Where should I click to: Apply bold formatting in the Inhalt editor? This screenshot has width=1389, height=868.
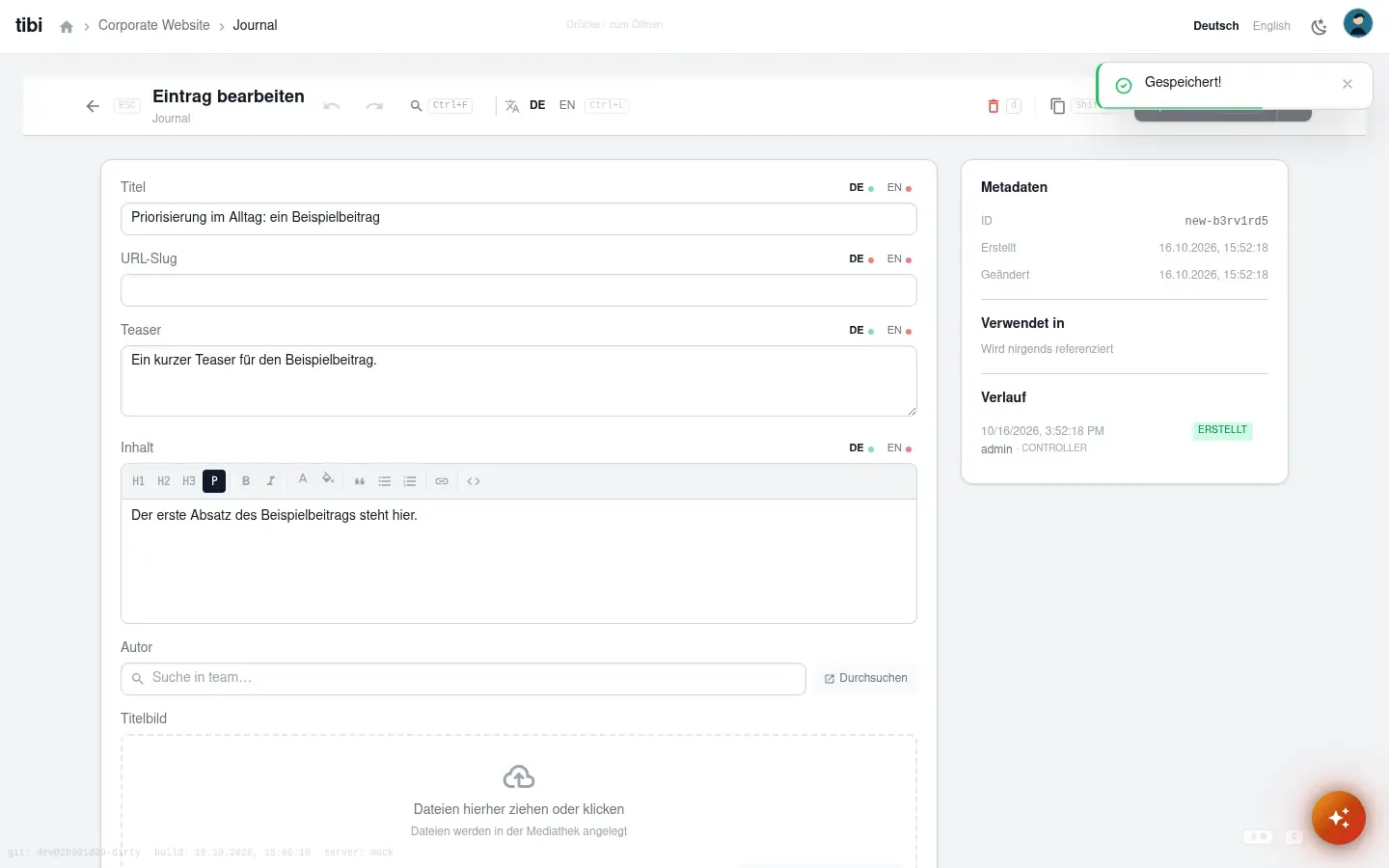(x=246, y=481)
